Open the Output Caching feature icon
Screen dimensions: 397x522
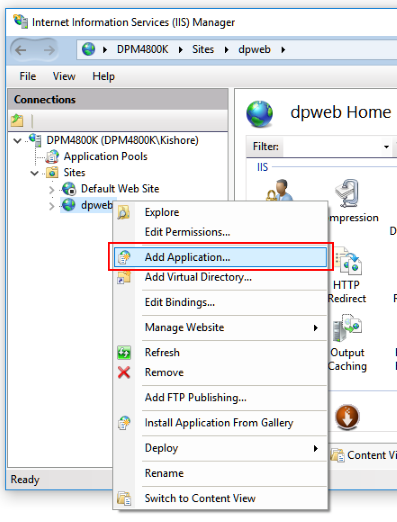tap(347, 328)
